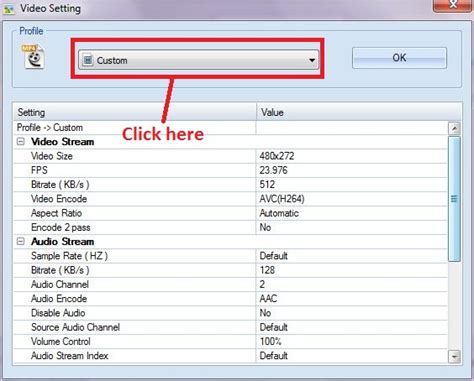Collapse the Audio Stream group
The height and width of the screenshot is (381, 474).
click(x=21, y=241)
